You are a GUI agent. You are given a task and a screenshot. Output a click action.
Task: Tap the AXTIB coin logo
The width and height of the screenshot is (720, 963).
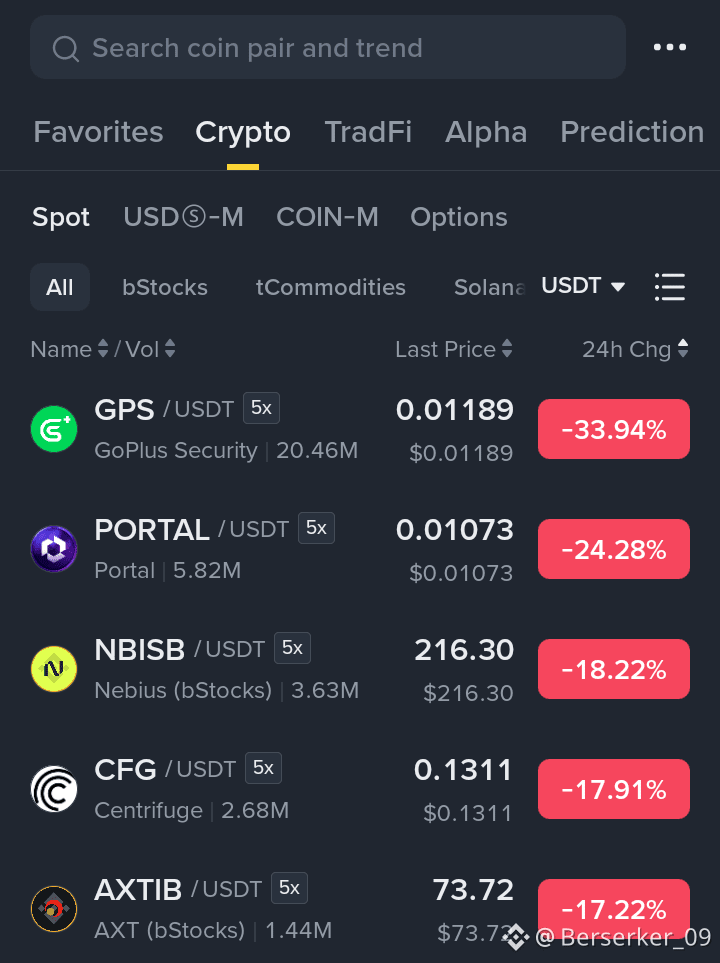[54, 909]
